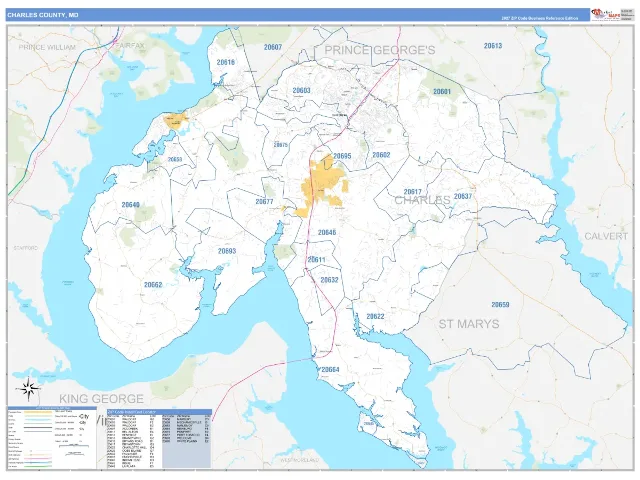This screenshot has width=640, height=480.
Task: Click the ST MARYS county label
Action: tap(469, 324)
